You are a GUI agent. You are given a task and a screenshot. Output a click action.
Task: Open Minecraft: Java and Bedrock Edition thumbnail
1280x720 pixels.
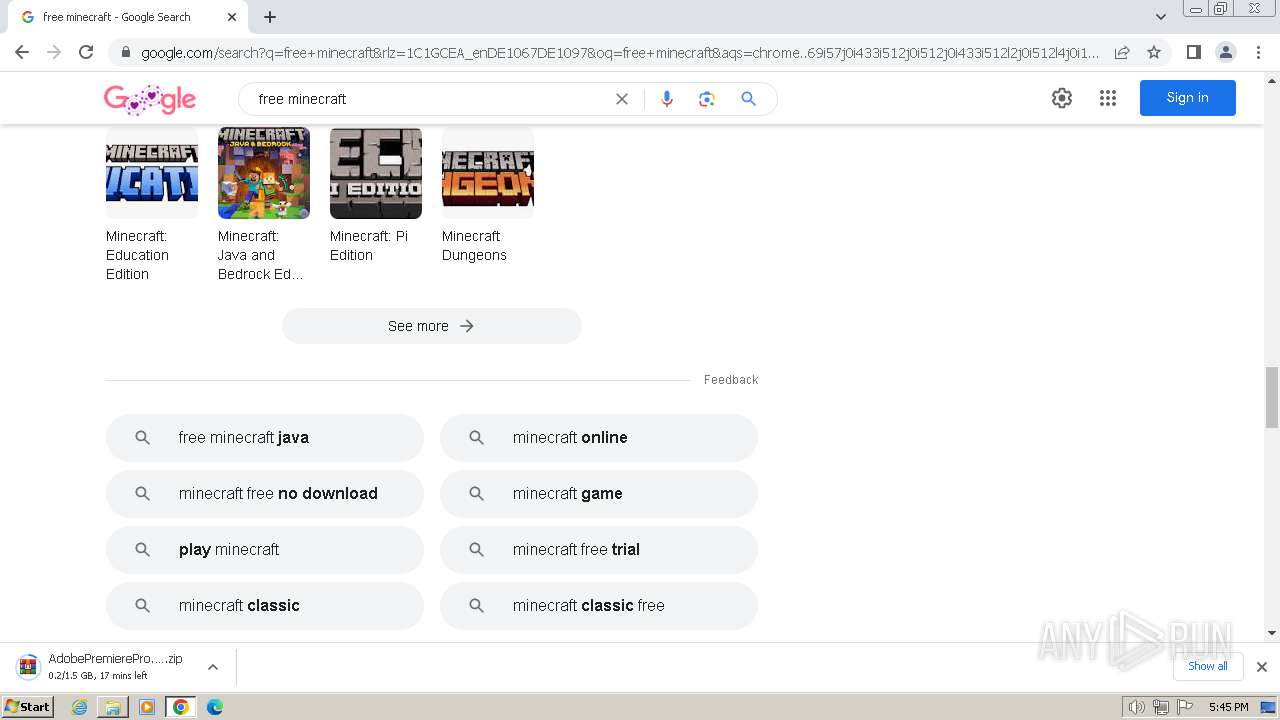264,173
